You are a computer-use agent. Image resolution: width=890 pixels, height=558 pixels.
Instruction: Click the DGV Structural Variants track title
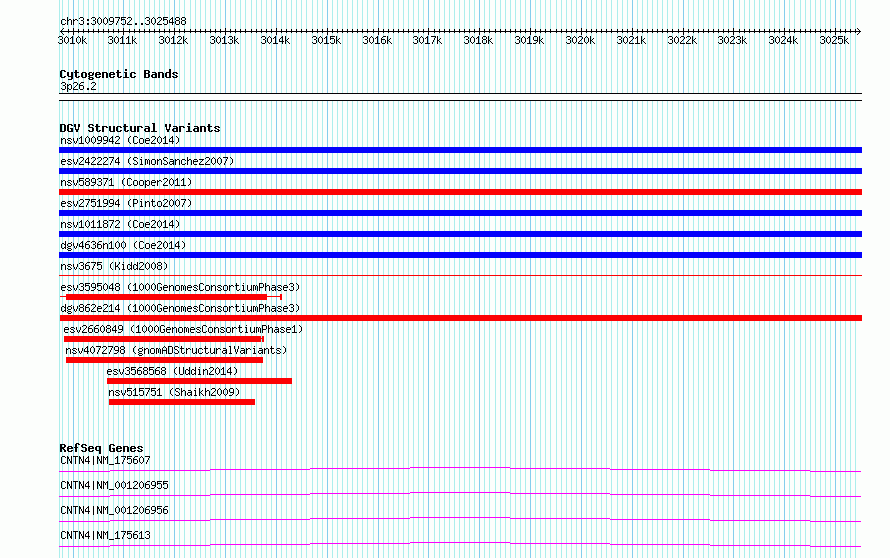[140, 128]
